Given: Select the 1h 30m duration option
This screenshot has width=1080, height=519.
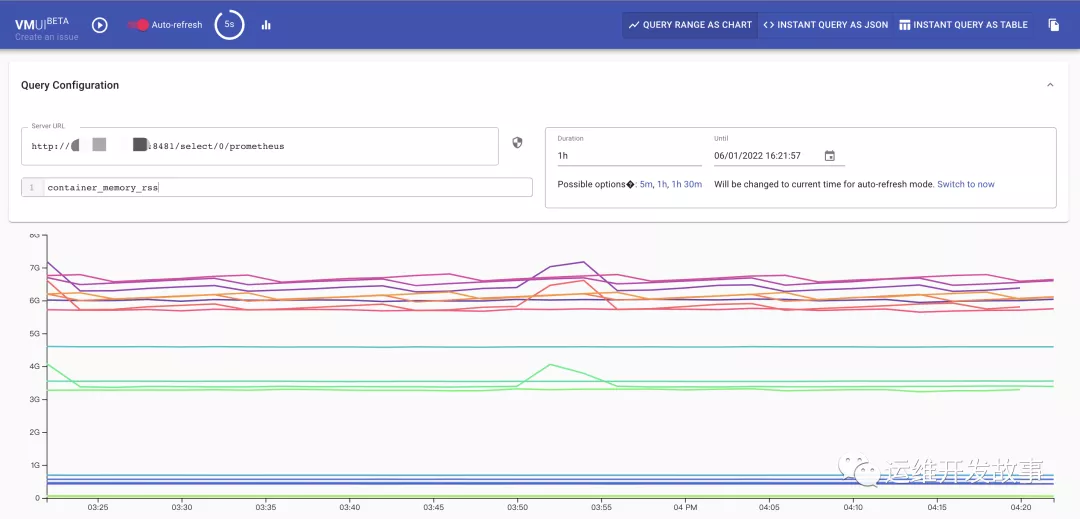Looking at the screenshot, I should coord(686,184).
